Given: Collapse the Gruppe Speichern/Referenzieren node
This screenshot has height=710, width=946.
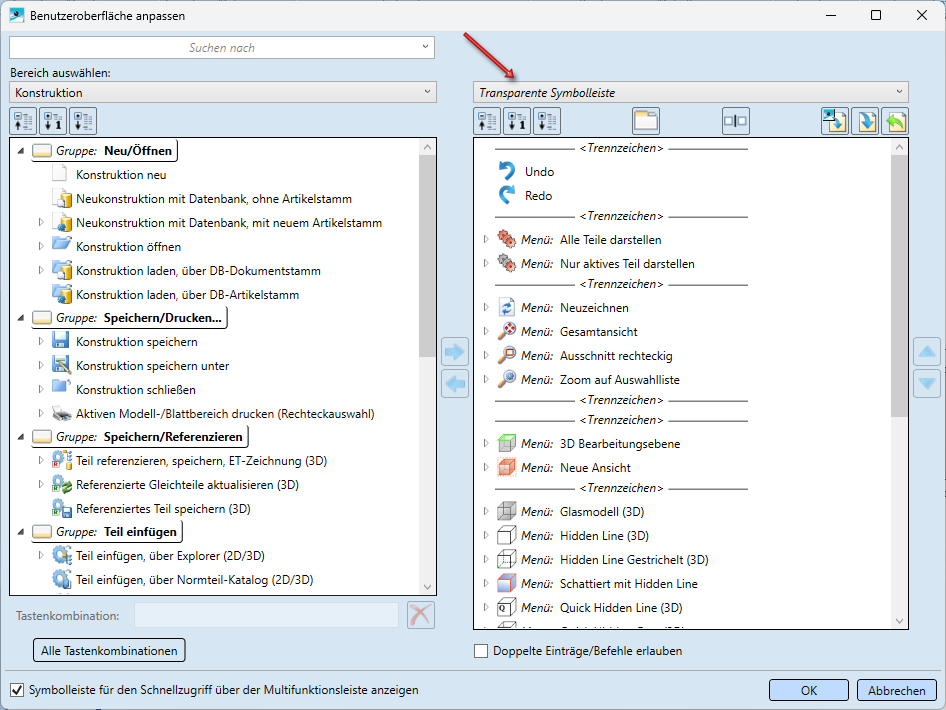Looking at the screenshot, I should (21, 436).
